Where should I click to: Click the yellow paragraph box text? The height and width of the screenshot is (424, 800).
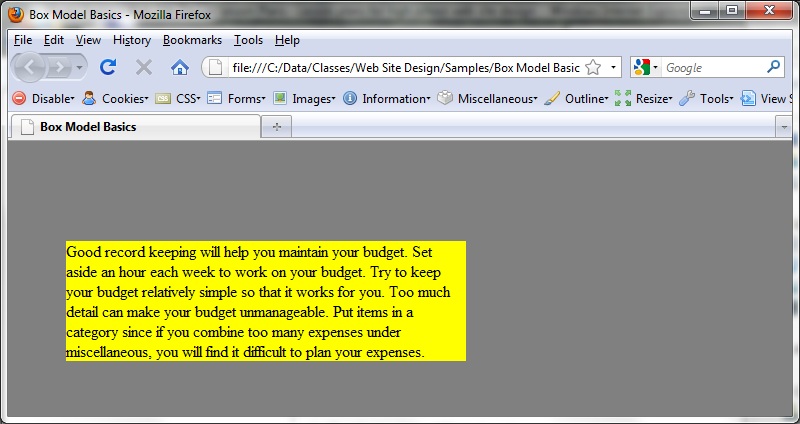pos(266,301)
